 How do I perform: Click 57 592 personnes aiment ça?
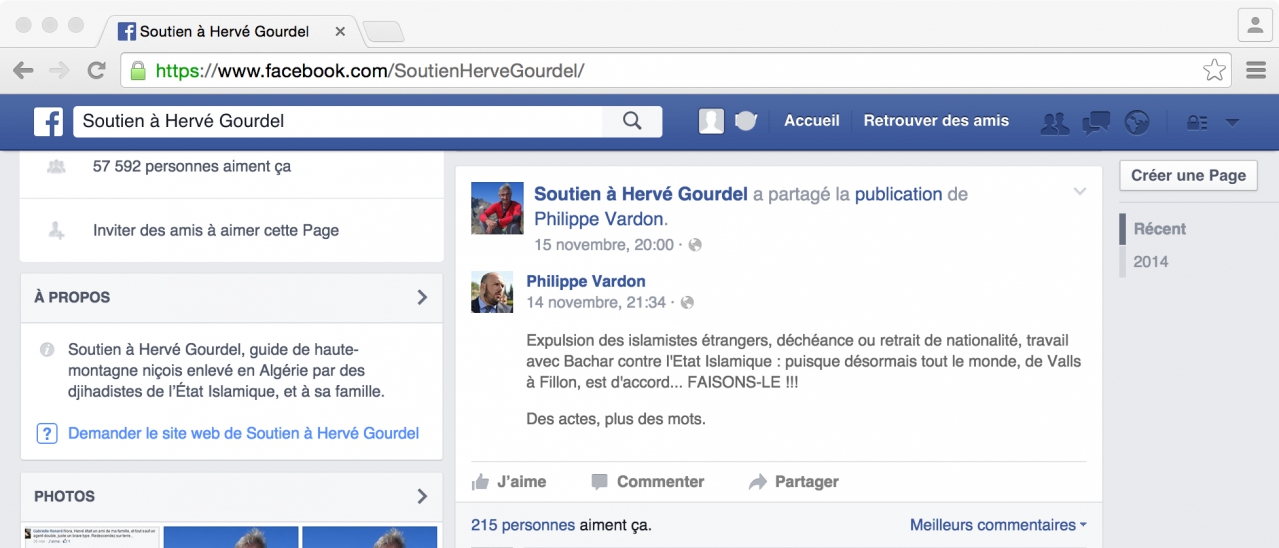(192, 166)
